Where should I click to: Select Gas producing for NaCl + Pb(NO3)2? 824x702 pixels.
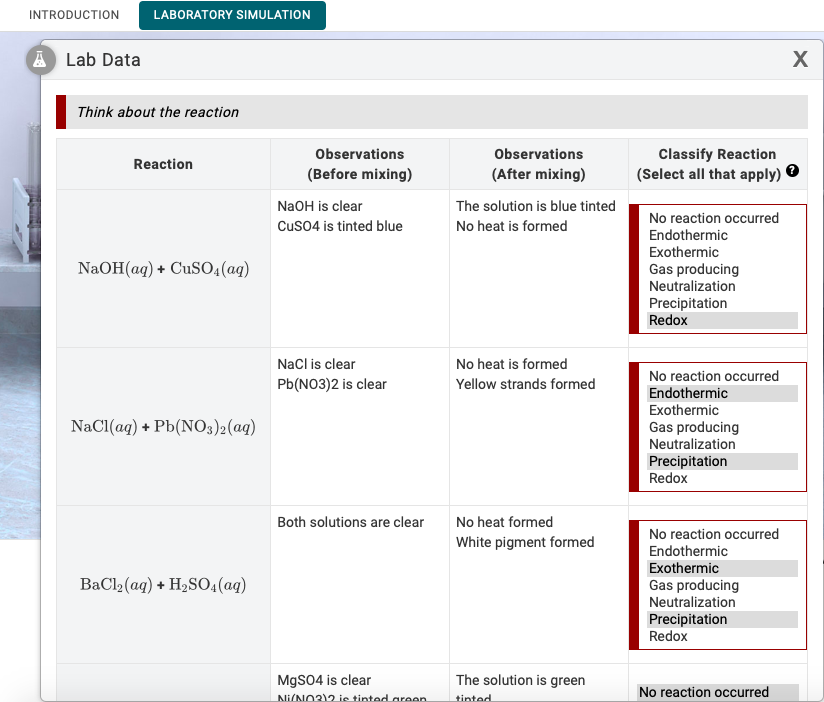[x=722, y=427]
